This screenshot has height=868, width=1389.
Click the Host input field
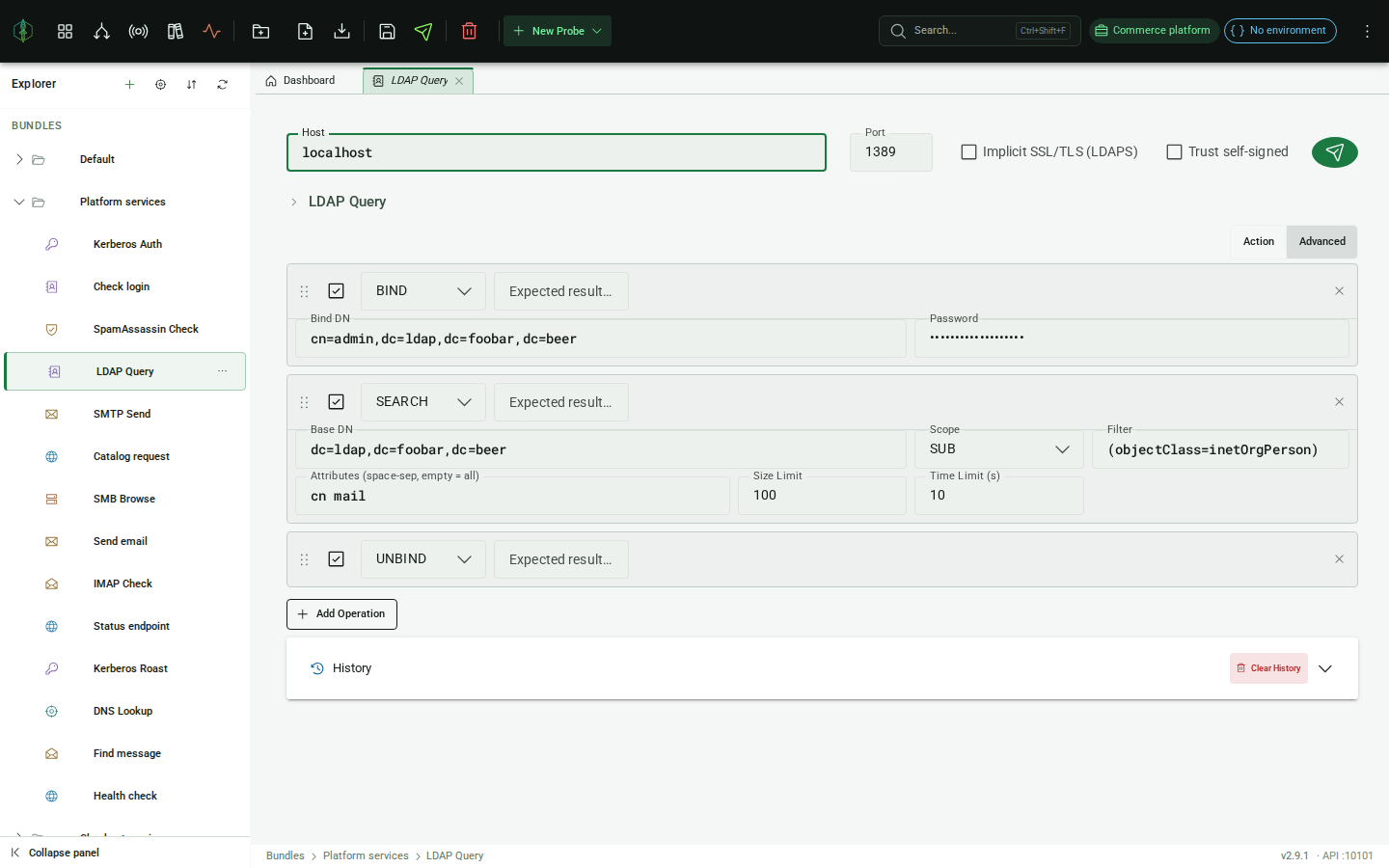pos(557,152)
